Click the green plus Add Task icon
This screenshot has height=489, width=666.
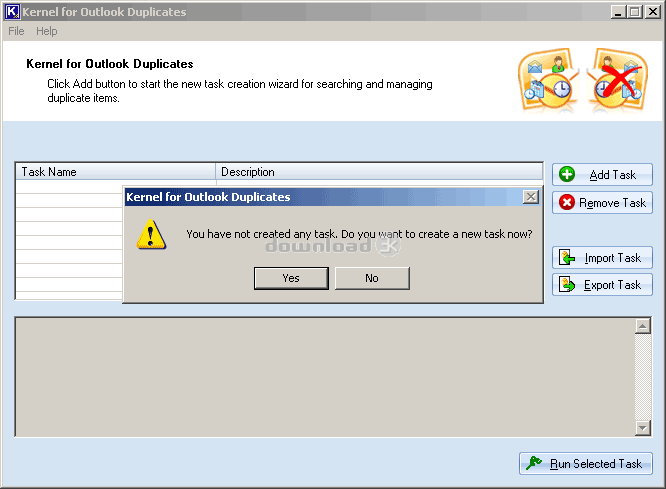pos(567,174)
